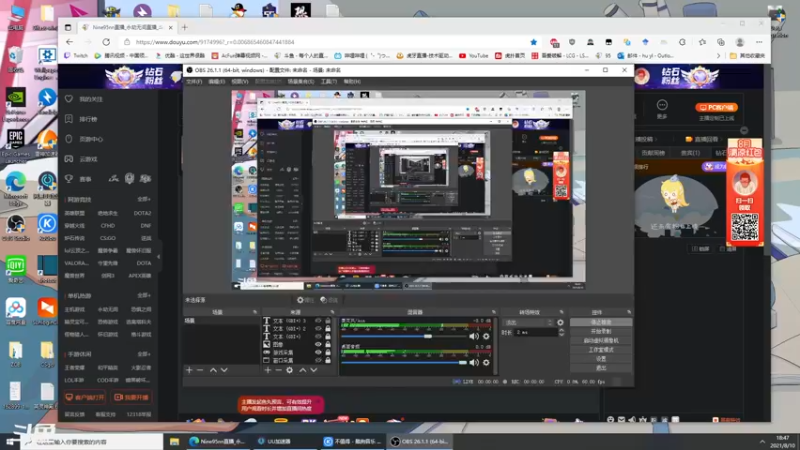Remove the selected scene with the minus icon
Viewport: 800px width, 450px height.
200,370
